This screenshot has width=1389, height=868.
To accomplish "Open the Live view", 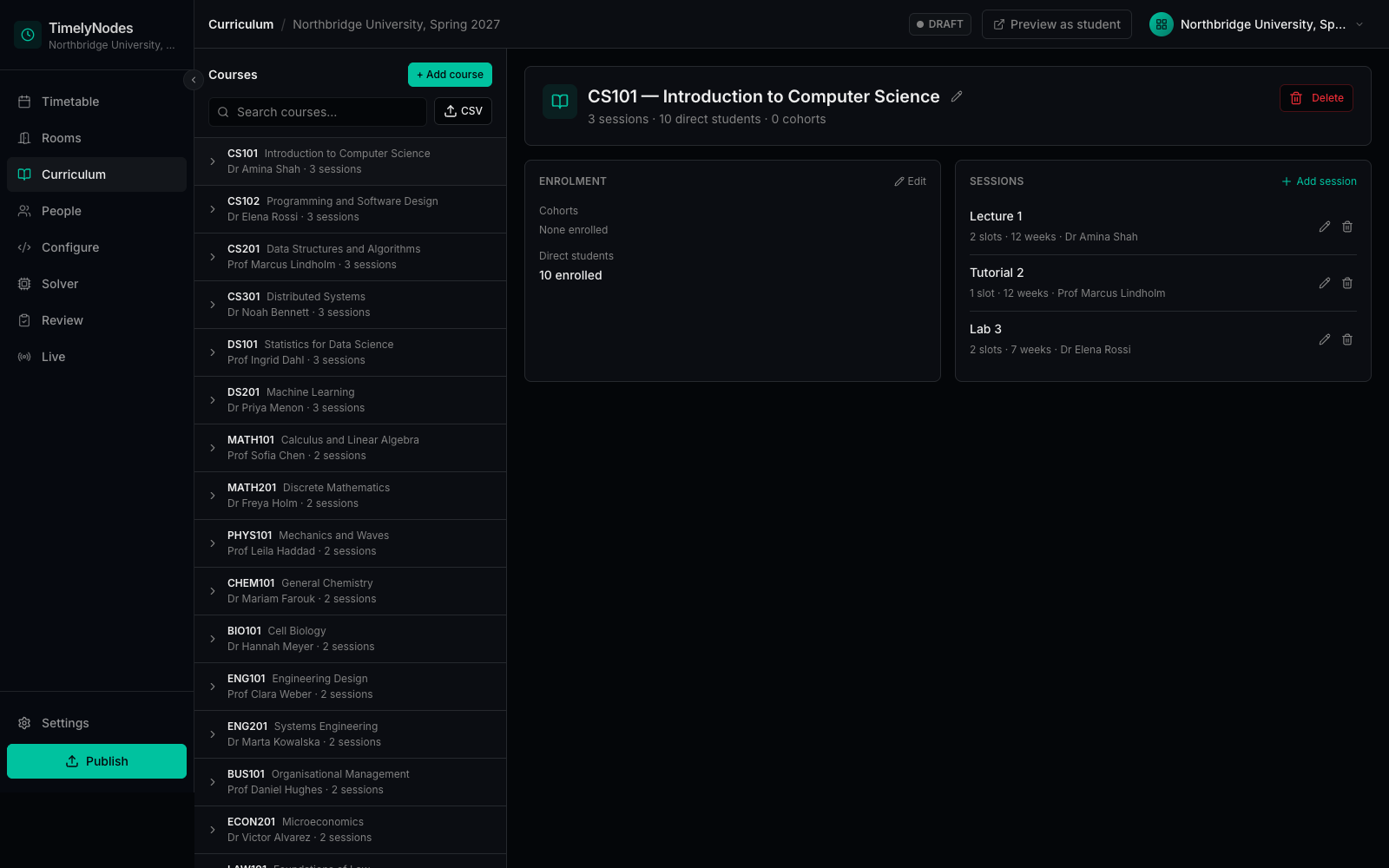I will 96,357.
